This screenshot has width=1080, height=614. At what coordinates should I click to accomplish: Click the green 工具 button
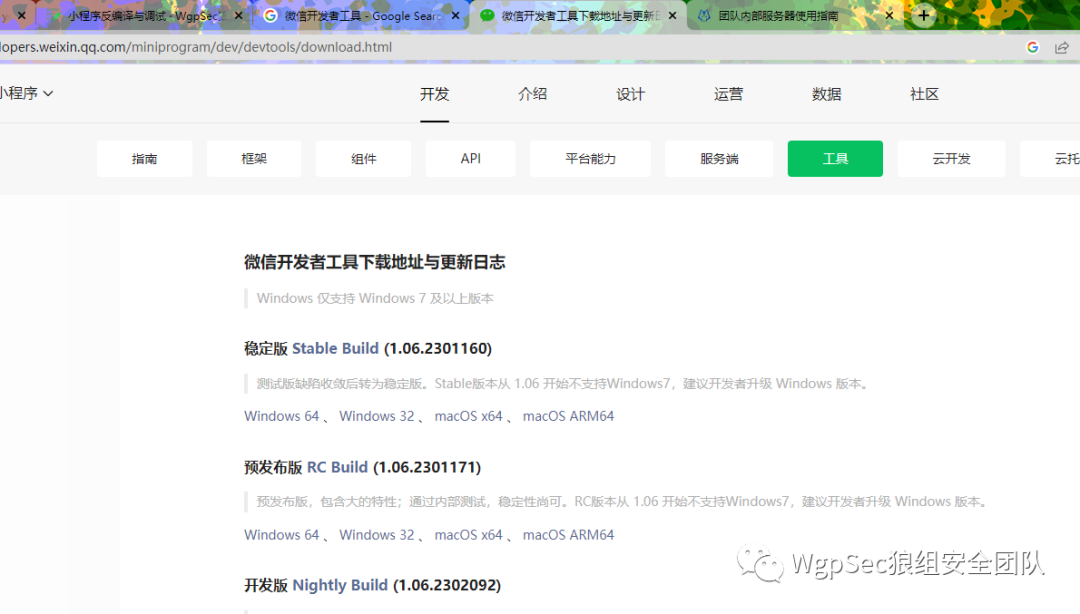pos(835,158)
